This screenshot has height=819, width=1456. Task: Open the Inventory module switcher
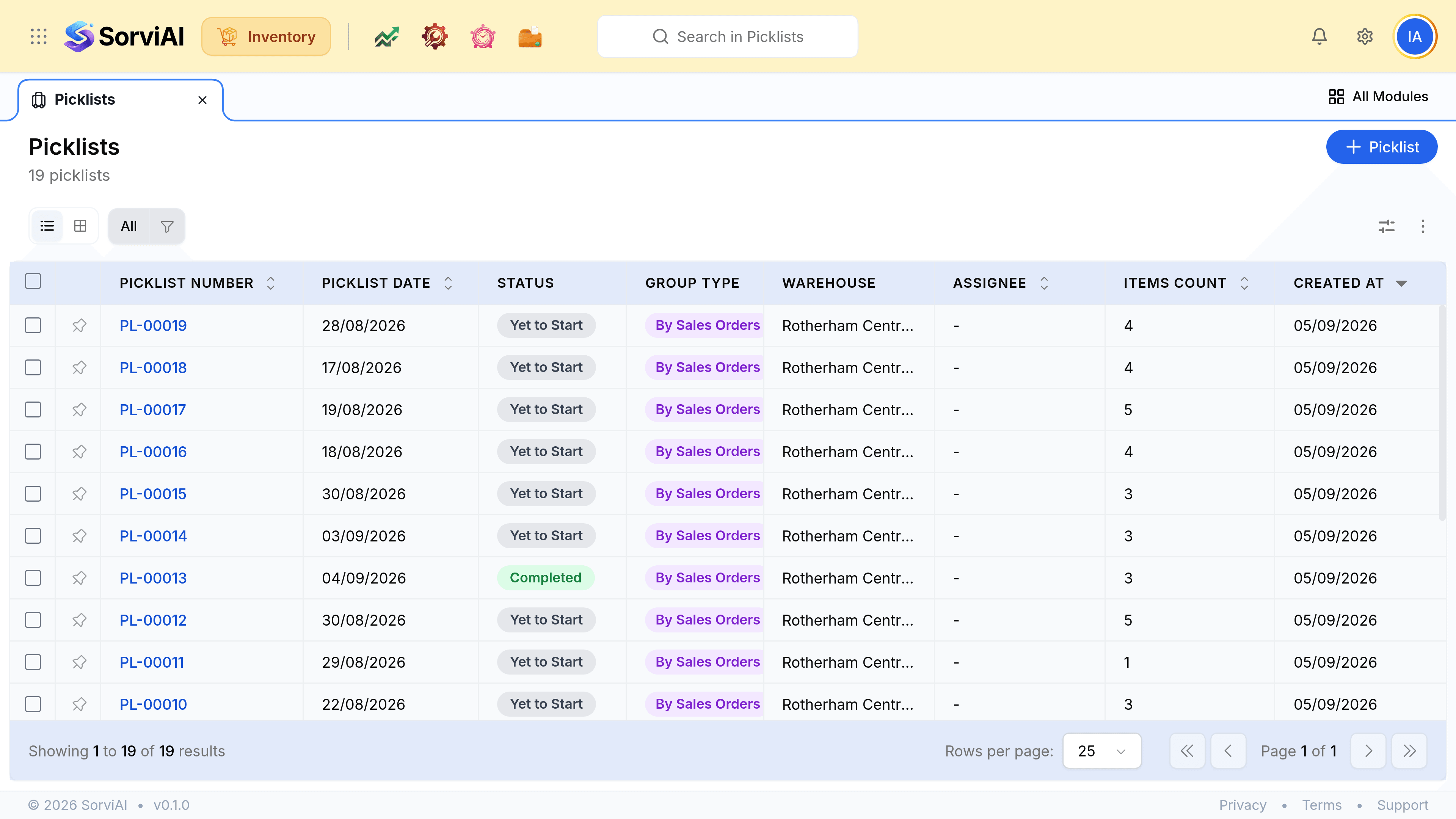click(x=266, y=37)
